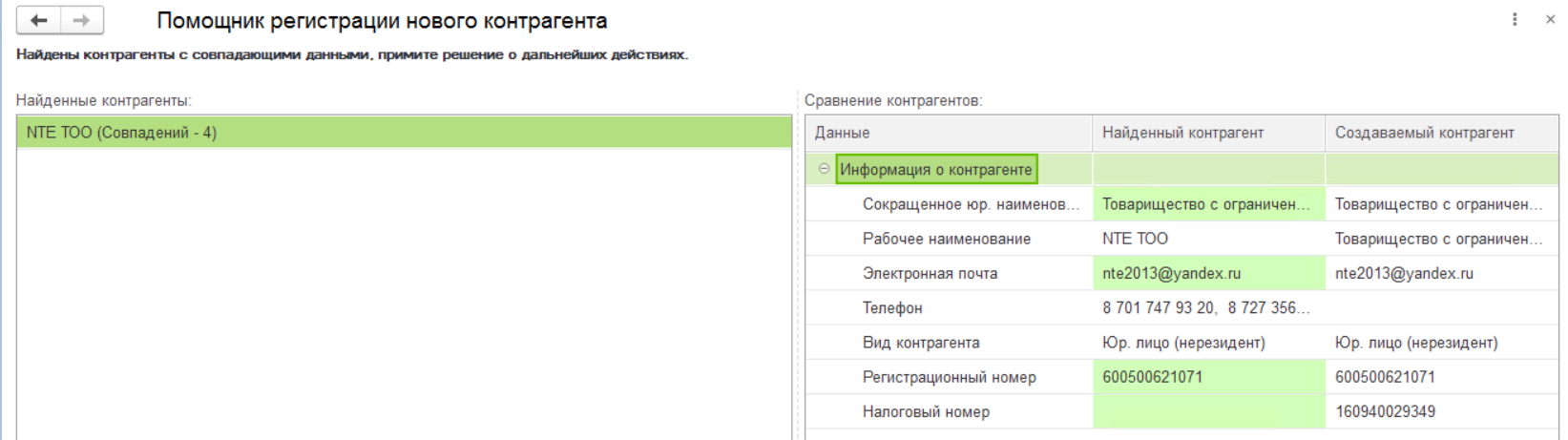The width and height of the screenshot is (1568, 440).
Task: Open the three-dot more options menu
Action: (1515, 19)
